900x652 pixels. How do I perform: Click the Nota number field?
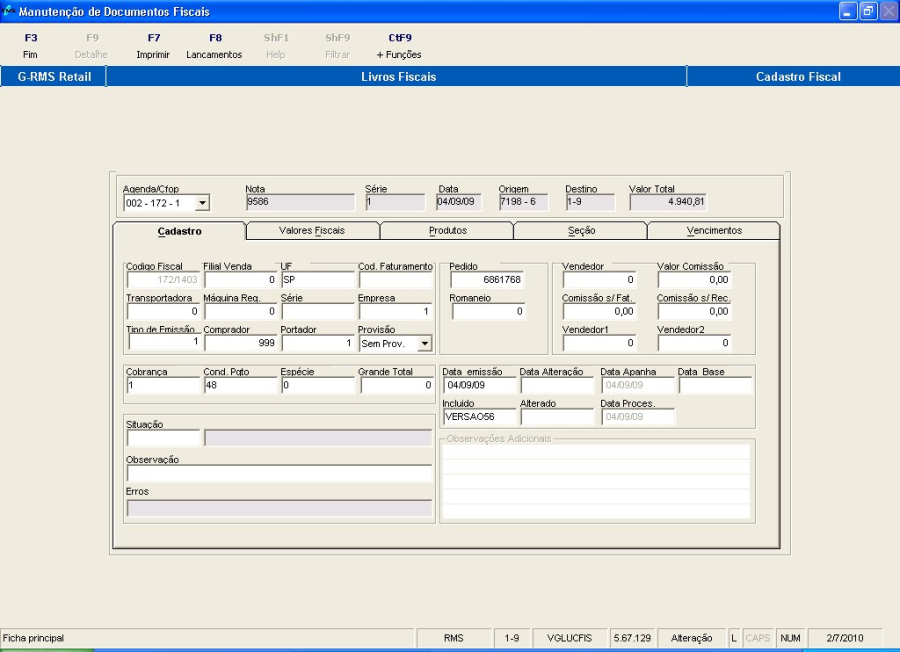299,202
